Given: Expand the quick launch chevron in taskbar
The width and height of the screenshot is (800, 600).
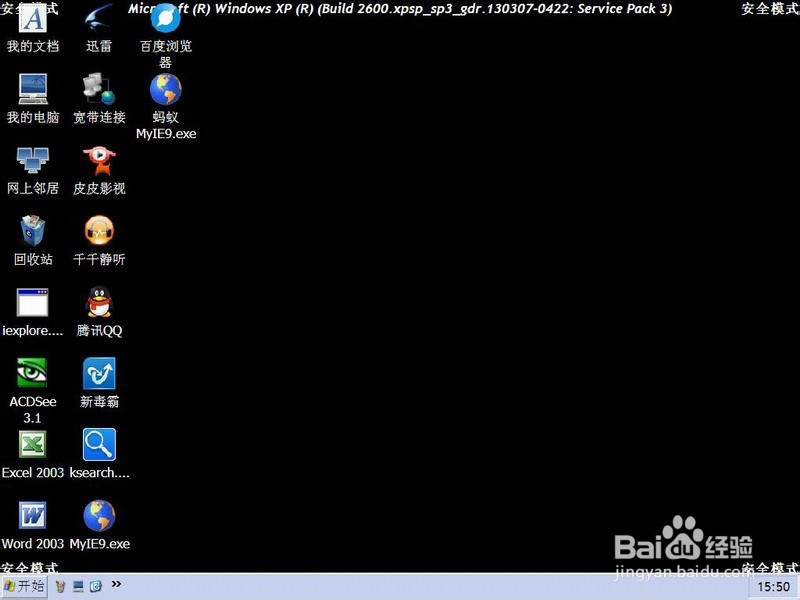Looking at the screenshot, I should (x=116, y=584).
